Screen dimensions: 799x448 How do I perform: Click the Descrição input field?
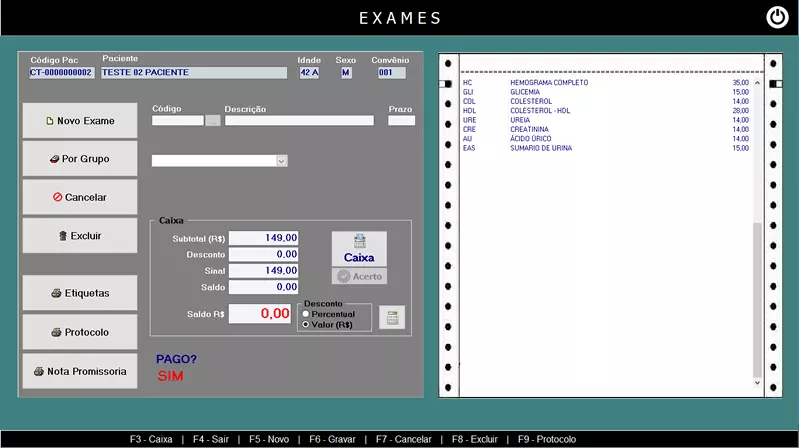point(299,121)
